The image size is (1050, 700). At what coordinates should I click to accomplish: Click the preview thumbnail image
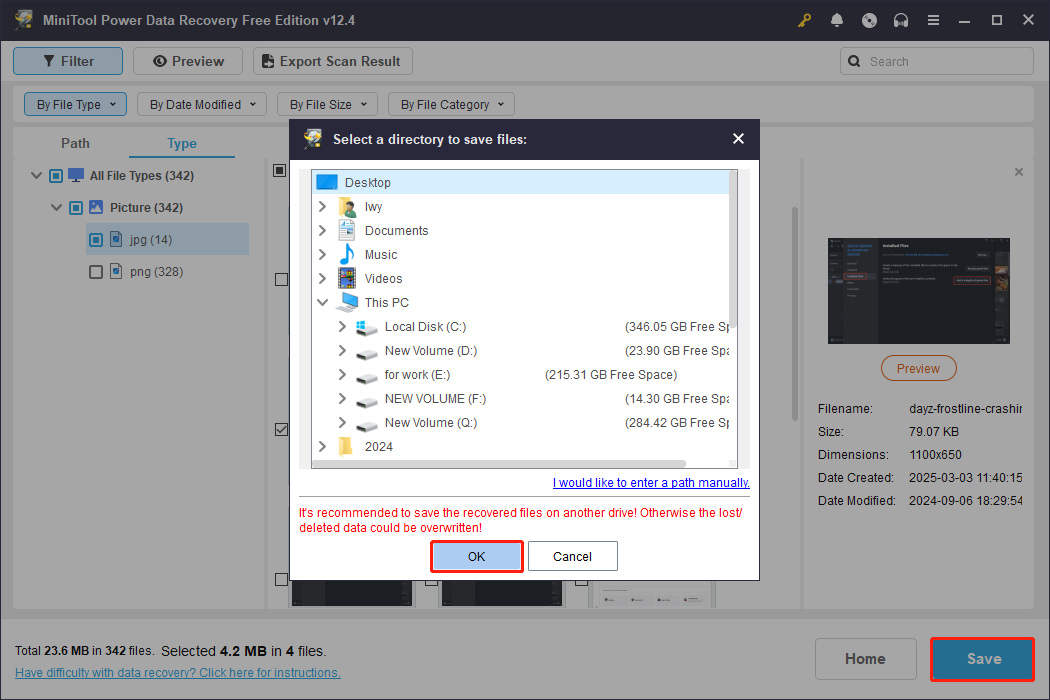(x=918, y=291)
